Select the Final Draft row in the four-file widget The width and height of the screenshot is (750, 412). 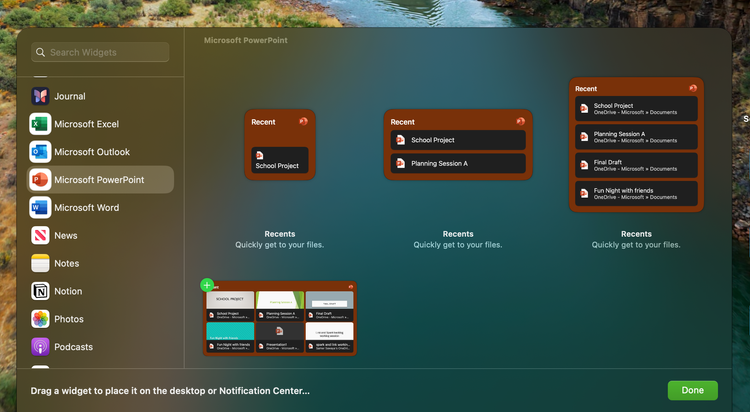(636, 165)
